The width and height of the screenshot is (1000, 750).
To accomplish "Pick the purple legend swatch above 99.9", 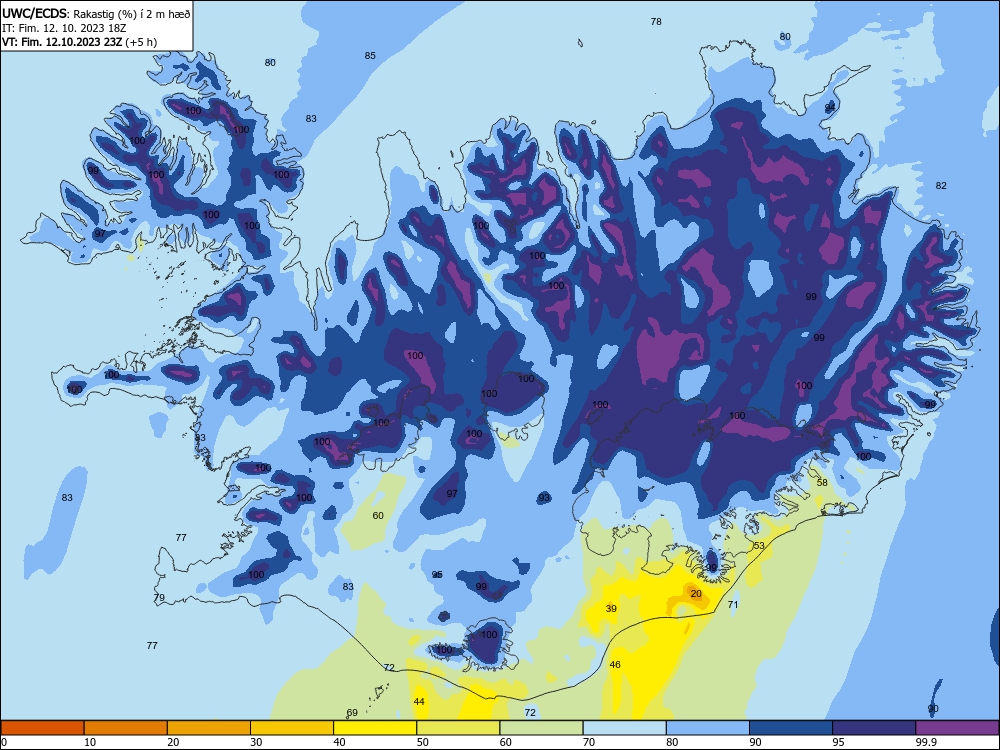I will pyautogui.click(x=957, y=728).
